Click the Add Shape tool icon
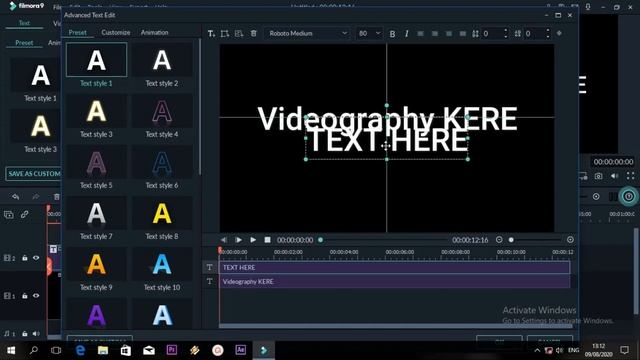 point(225,33)
